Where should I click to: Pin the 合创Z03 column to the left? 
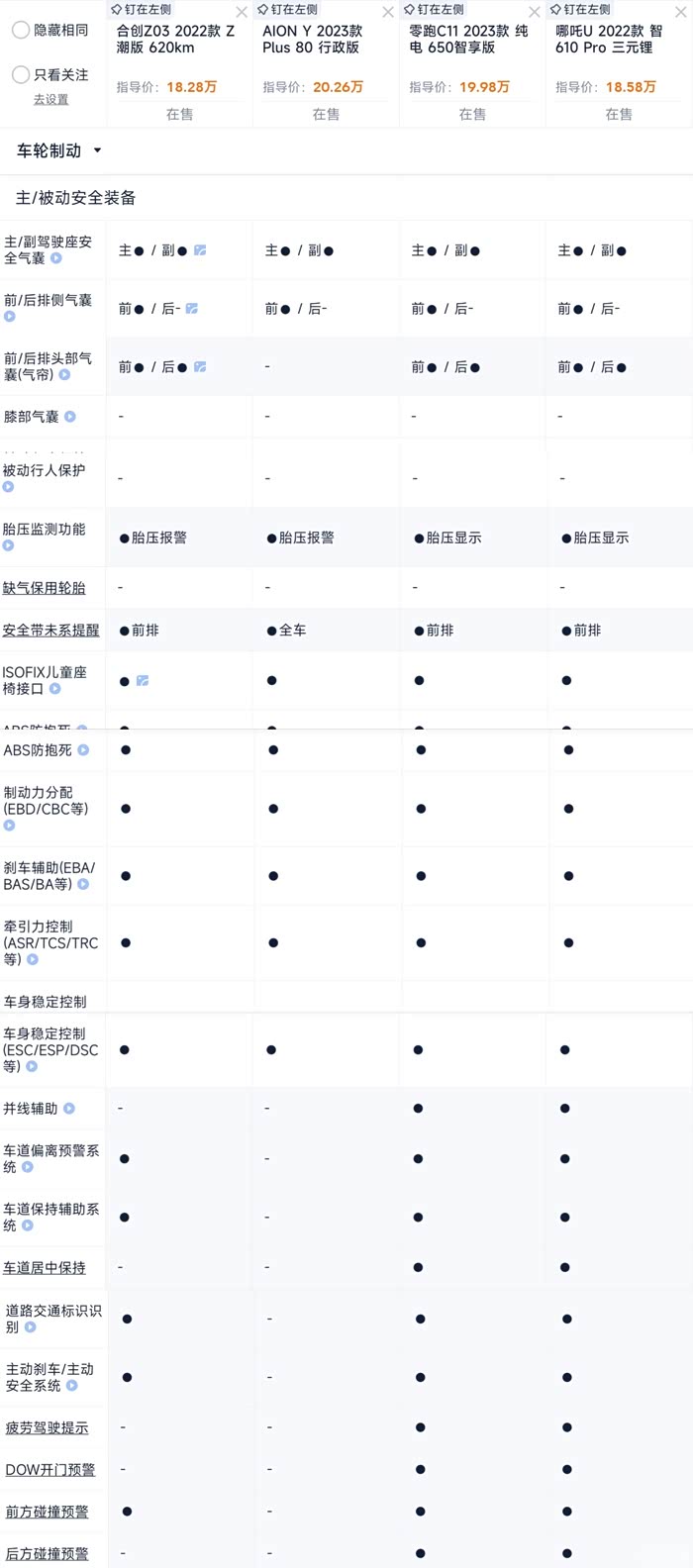click(140, 9)
